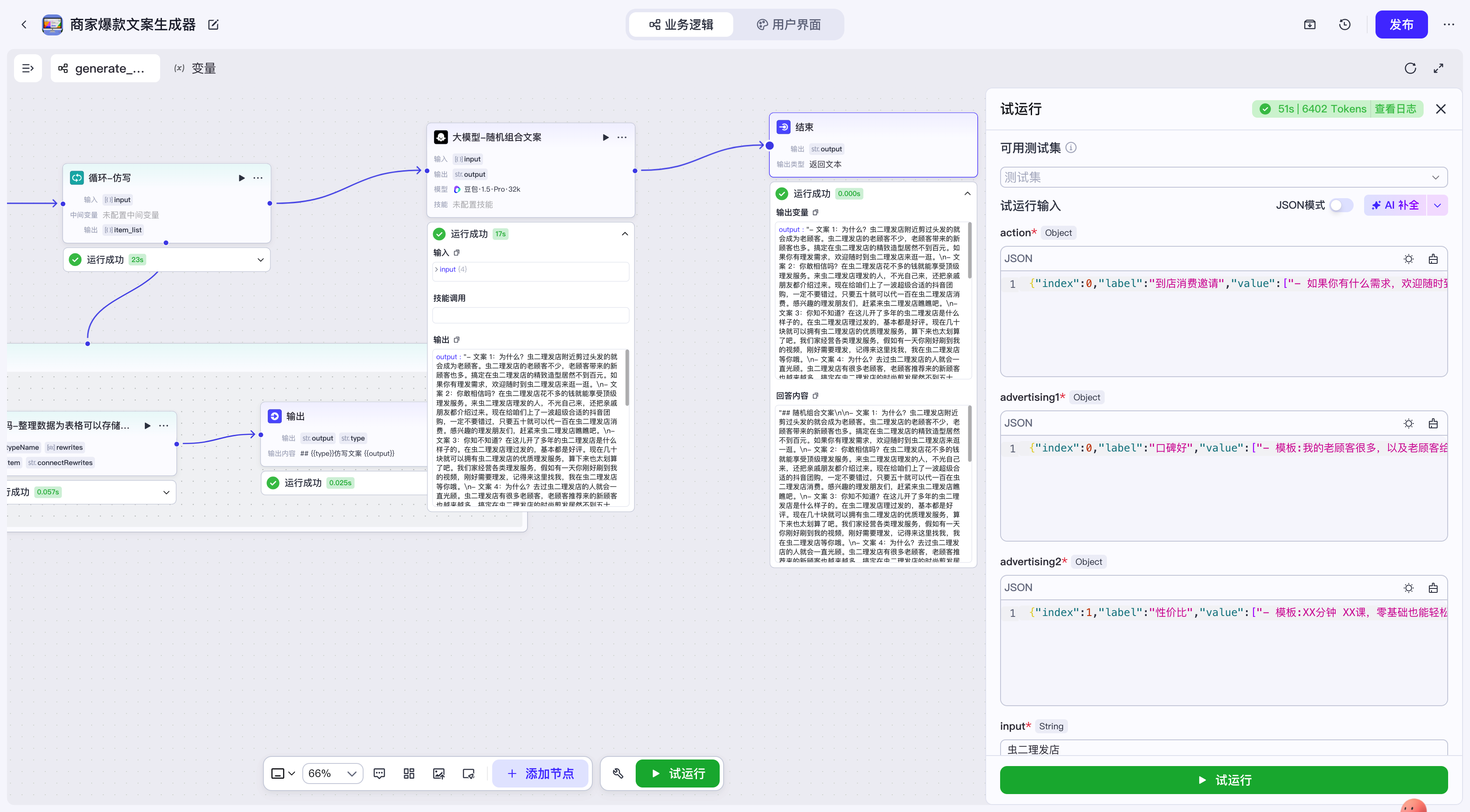The width and height of the screenshot is (1470, 812).
Task: Click the debug wrench tool icon
Action: pyautogui.click(x=617, y=773)
